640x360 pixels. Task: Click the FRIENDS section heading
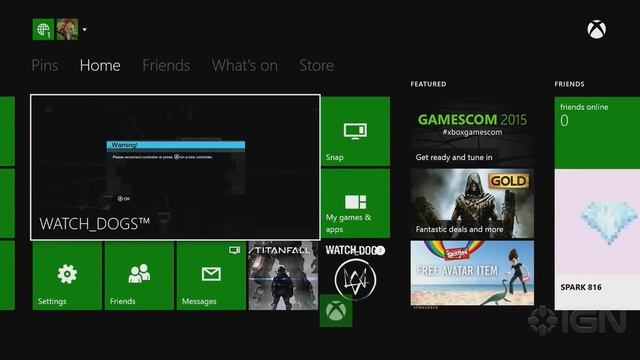[x=569, y=84]
